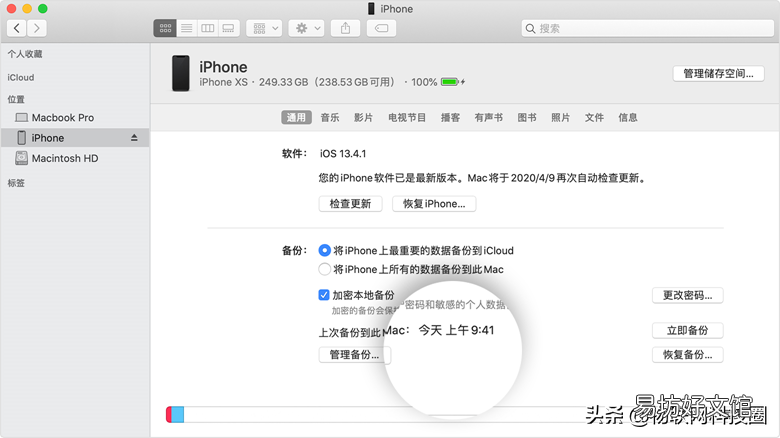Select iPhone in sidebar locations
Screen dimensions: 780x438
tap(75, 138)
